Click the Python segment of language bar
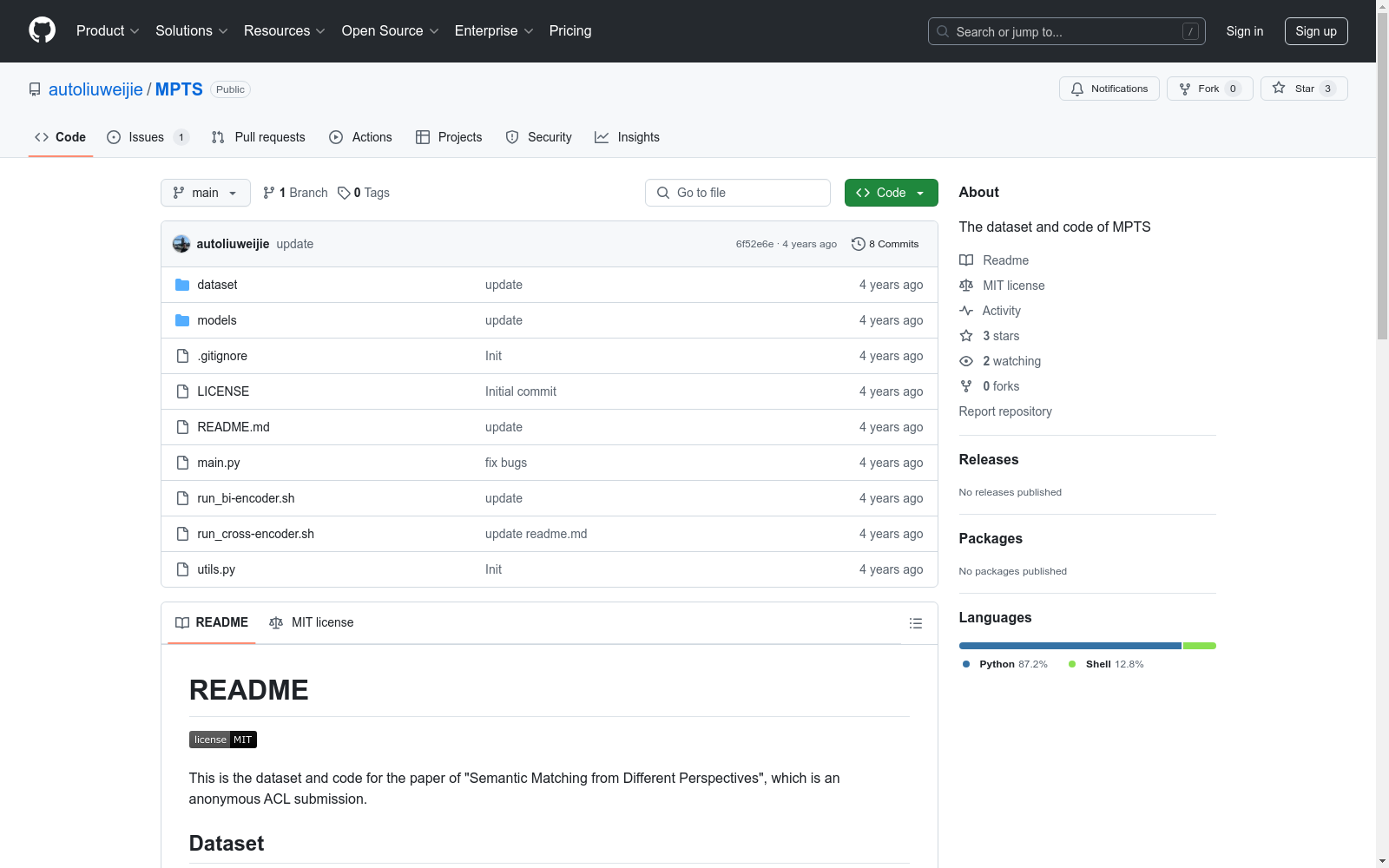Viewport: 1389px width, 868px height. click(x=1070, y=646)
